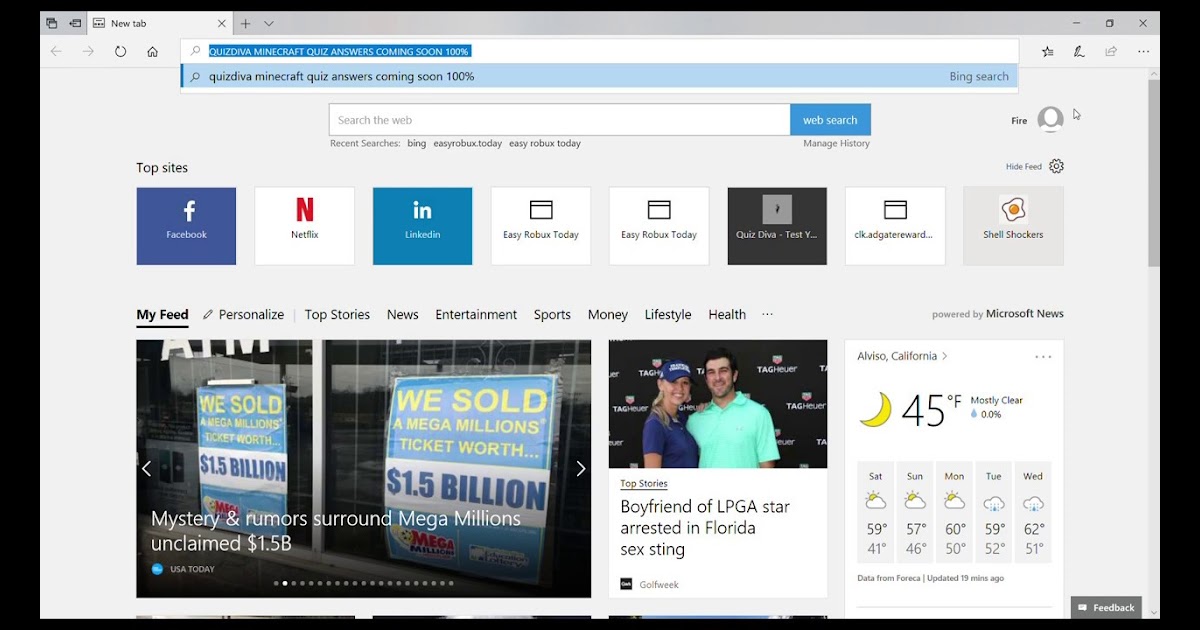Show the next carousel slide
Screen dimensions: 1200x630
[x=580, y=468]
